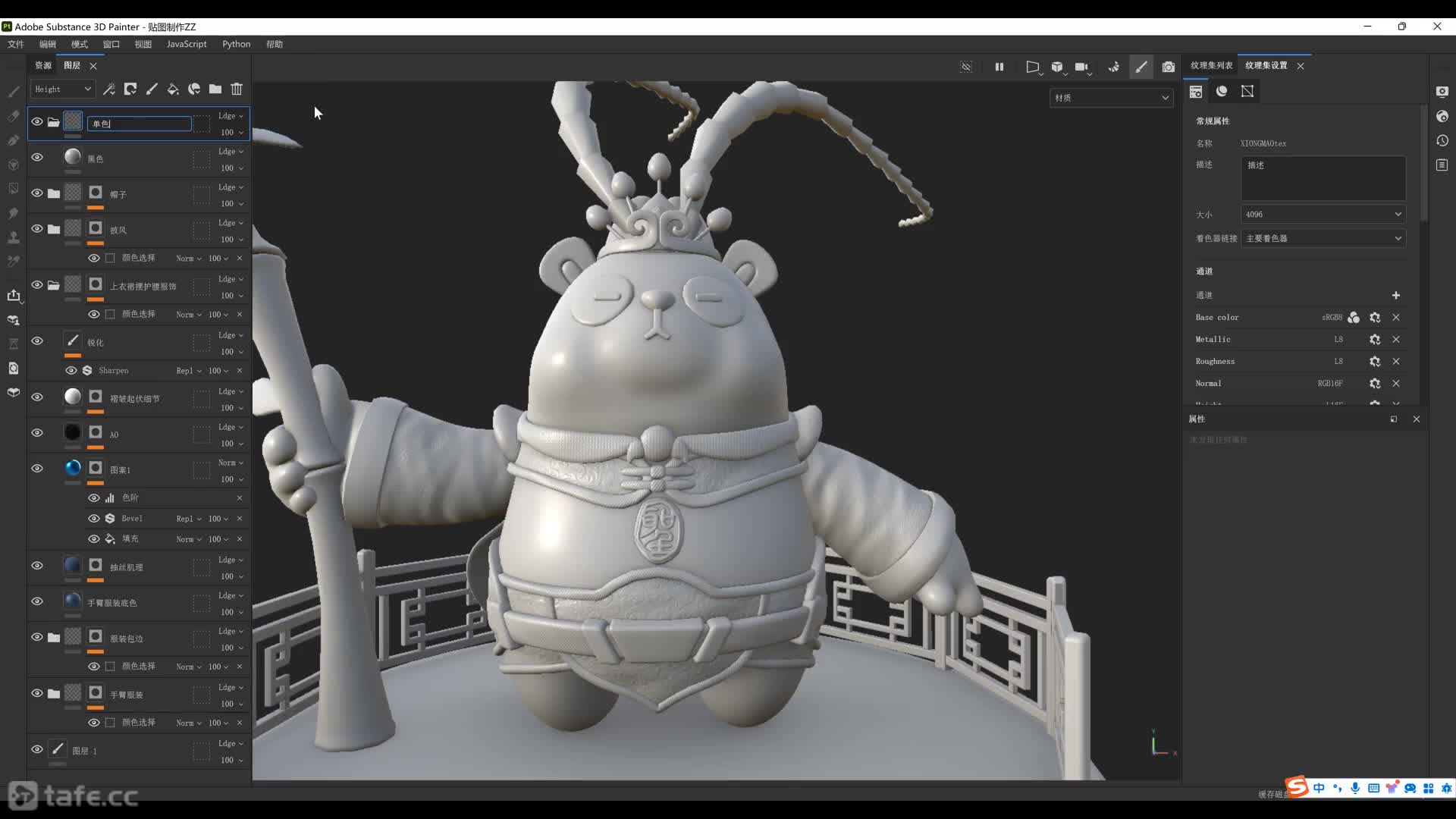Open the Height channel dropdown
Viewport: 1456px width, 819px height.
pos(62,89)
